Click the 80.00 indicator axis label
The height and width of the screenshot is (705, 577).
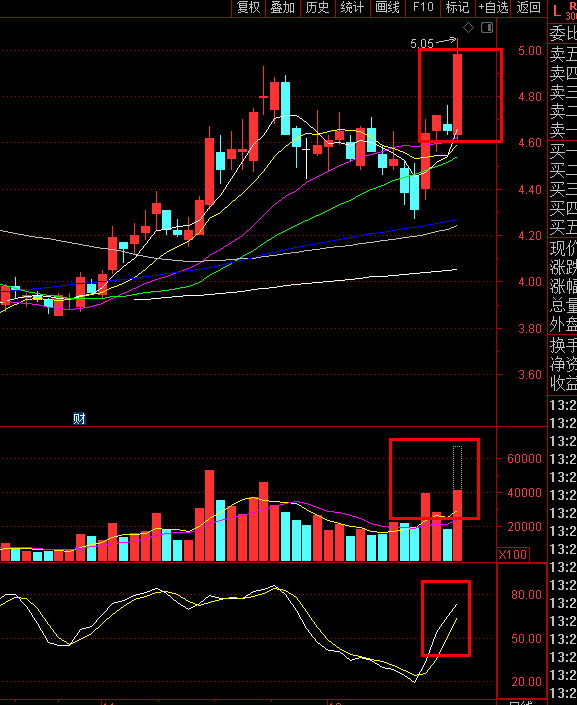pos(527,595)
